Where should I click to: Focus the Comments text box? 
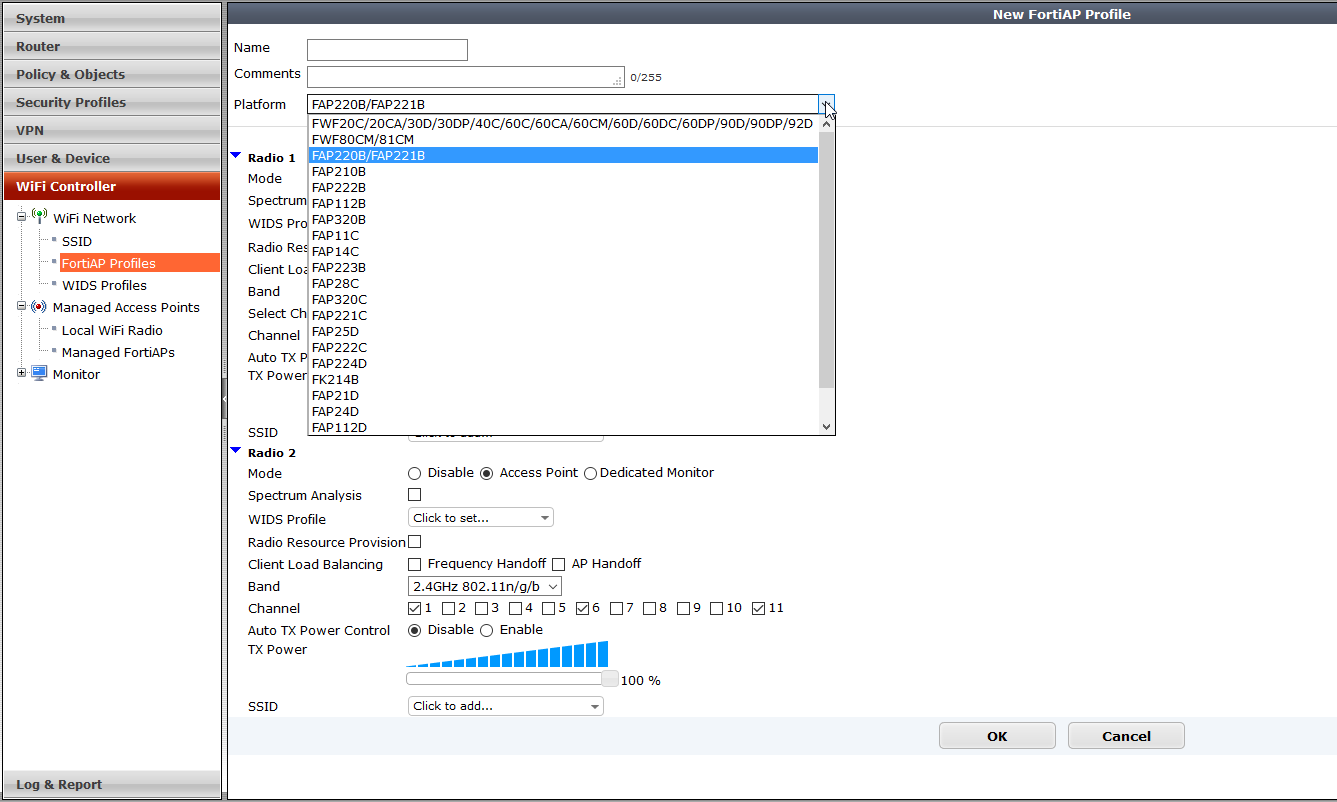coord(466,77)
